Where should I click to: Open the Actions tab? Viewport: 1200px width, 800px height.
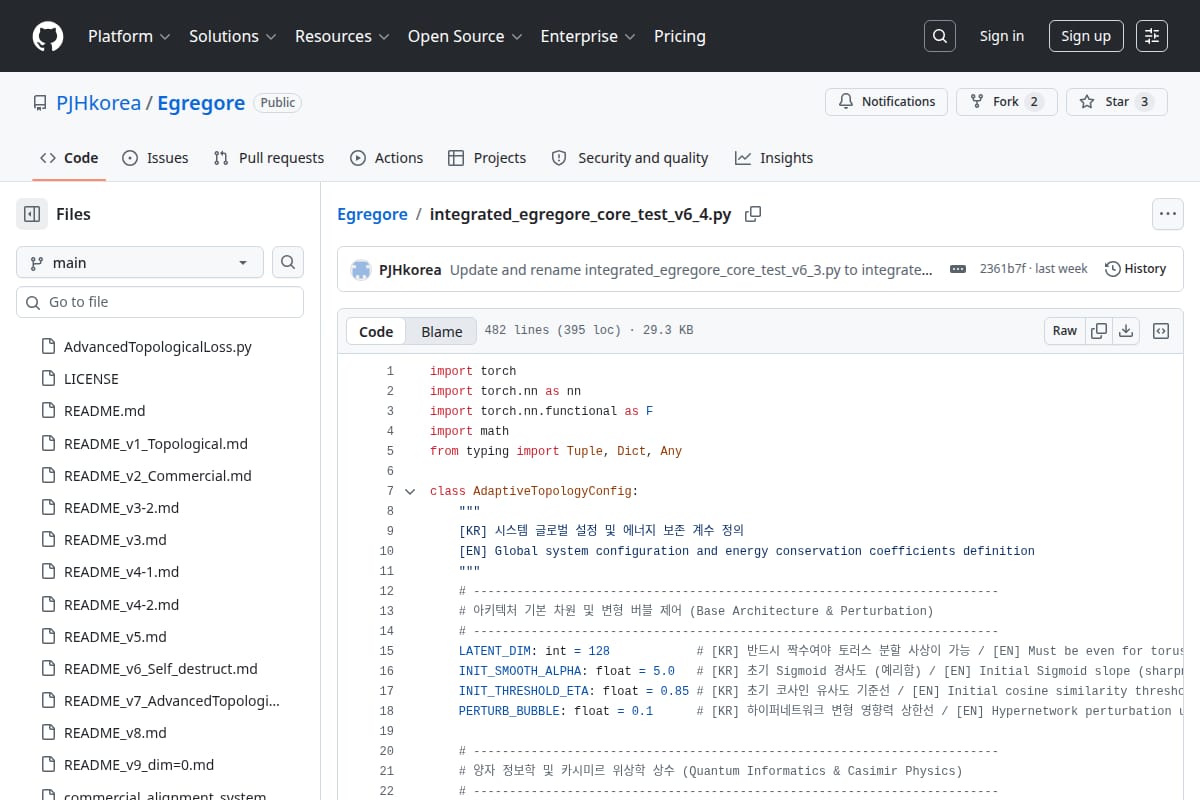[x=387, y=158]
